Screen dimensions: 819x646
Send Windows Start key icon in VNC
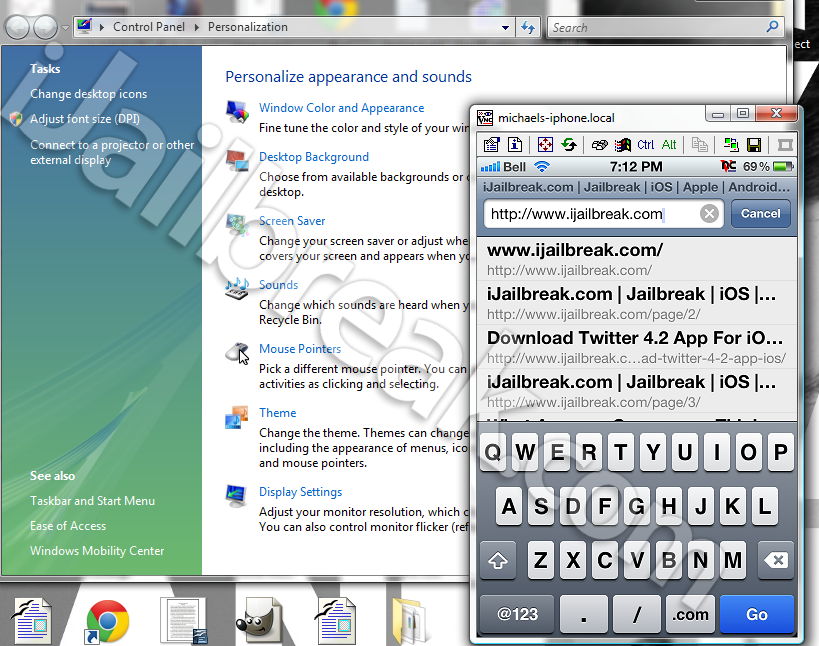click(623, 145)
